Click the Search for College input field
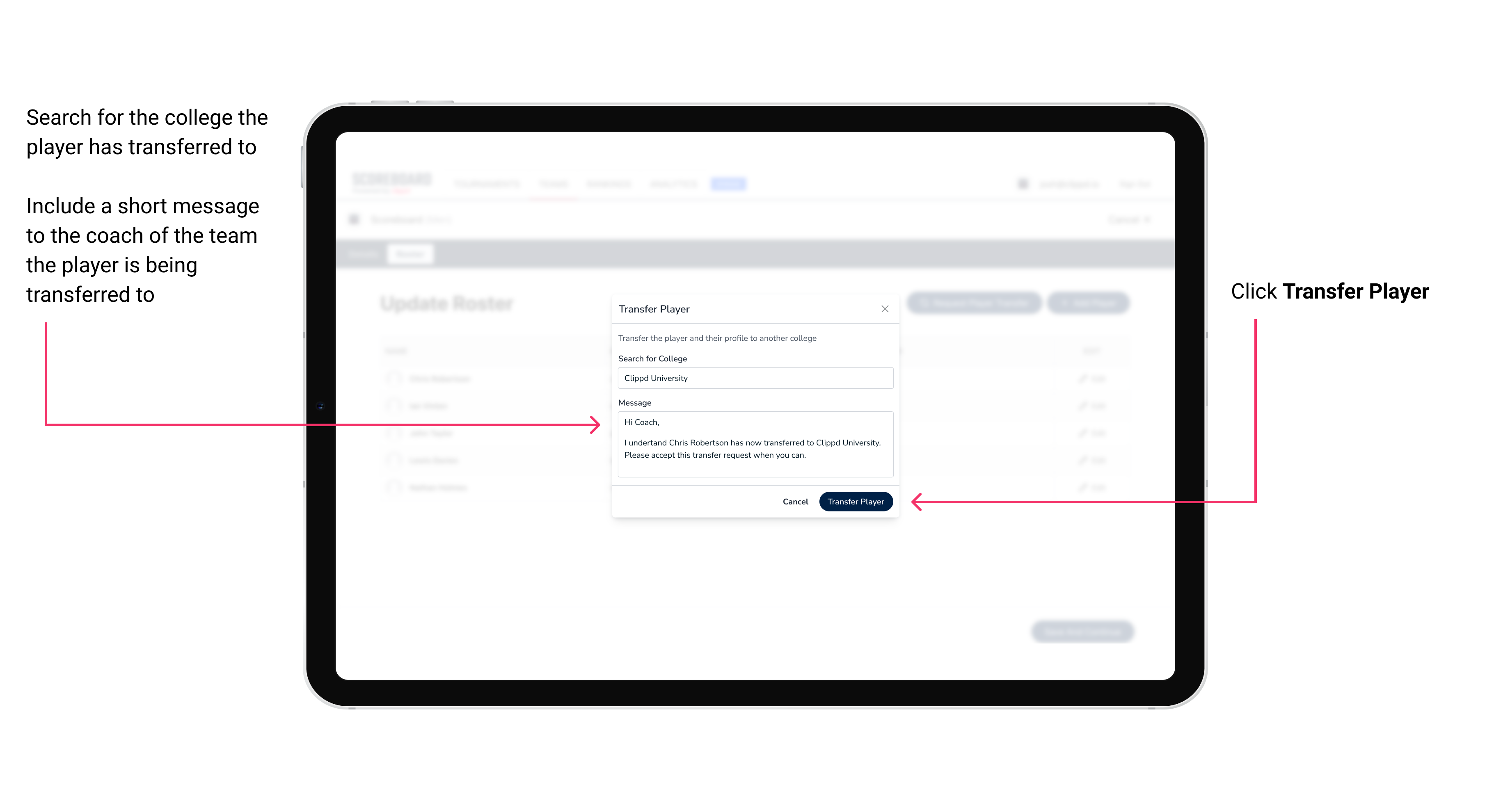This screenshot has width=1510, height=812. tap(753, 378)
